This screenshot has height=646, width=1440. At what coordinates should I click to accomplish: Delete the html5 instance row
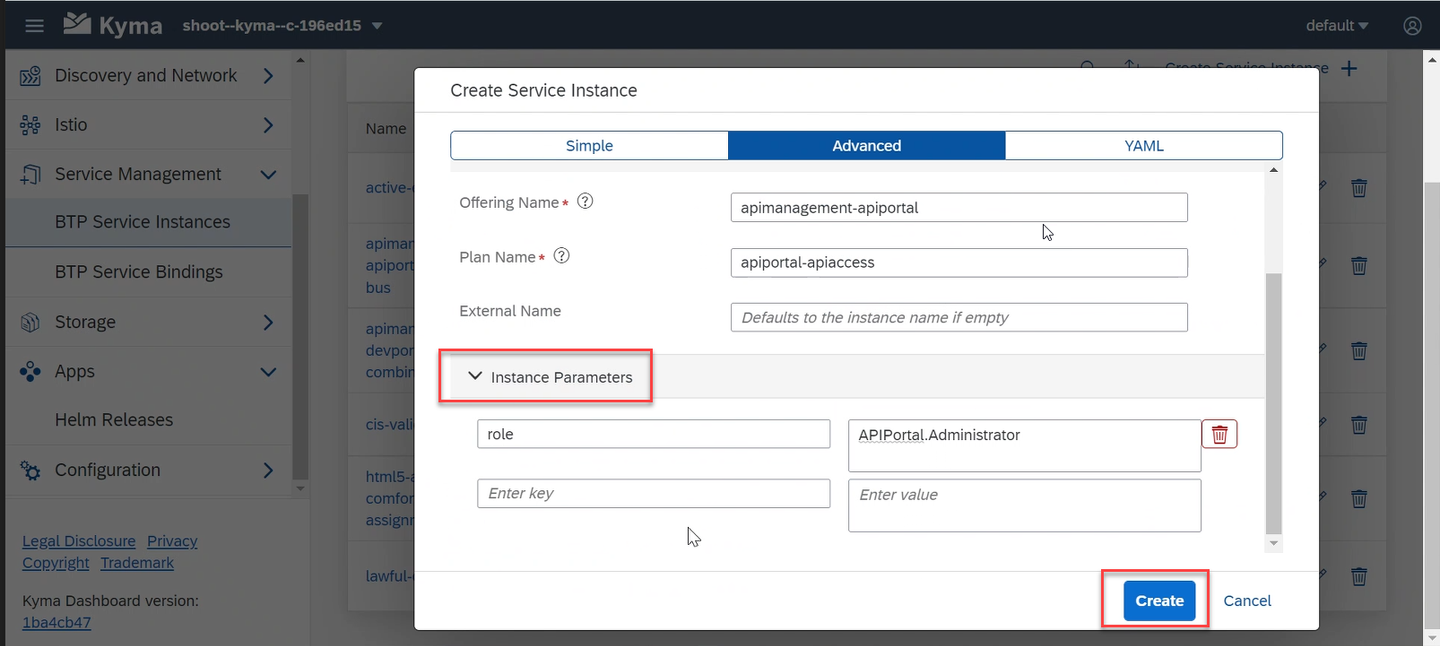(1359, 498)
